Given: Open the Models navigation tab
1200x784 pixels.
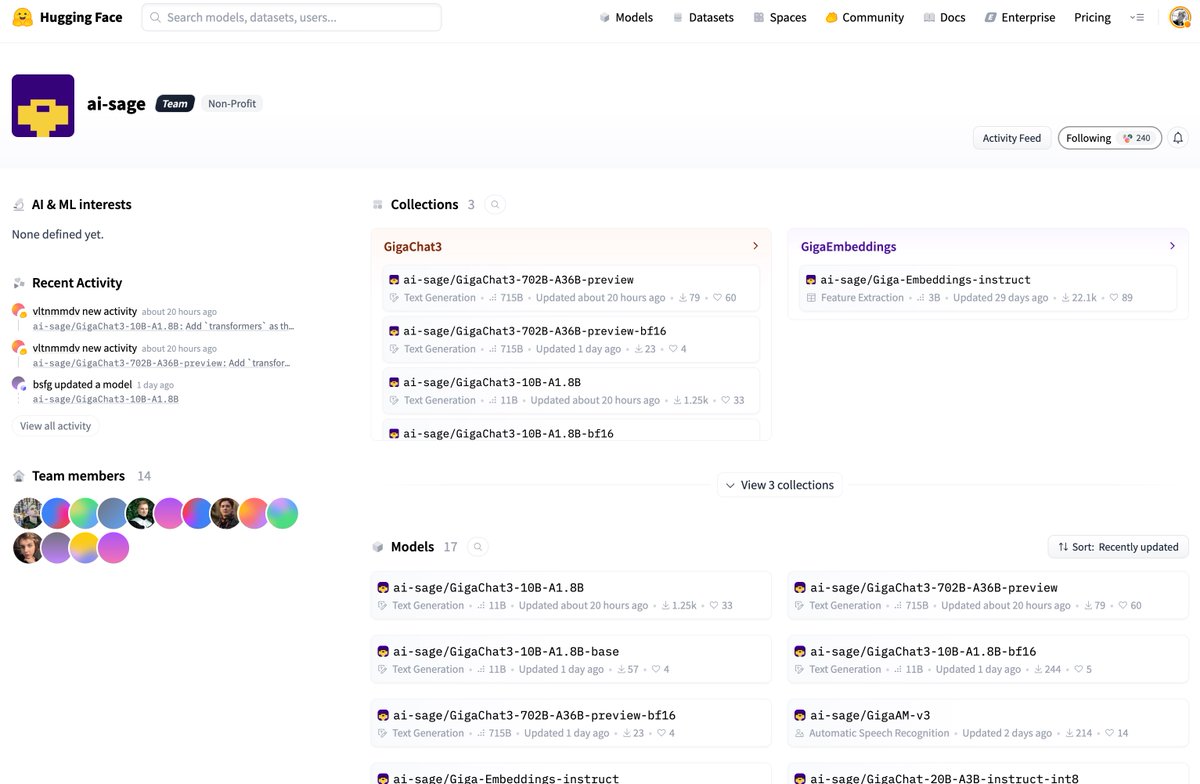Looking at the screenshot, I should point(626,17).
